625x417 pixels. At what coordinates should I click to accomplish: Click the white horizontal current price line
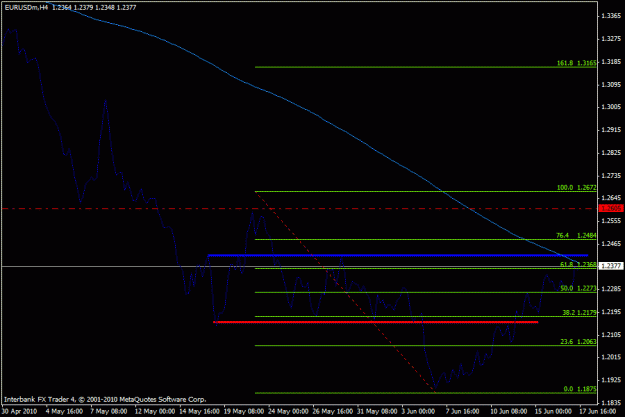[x=299, y=266]
